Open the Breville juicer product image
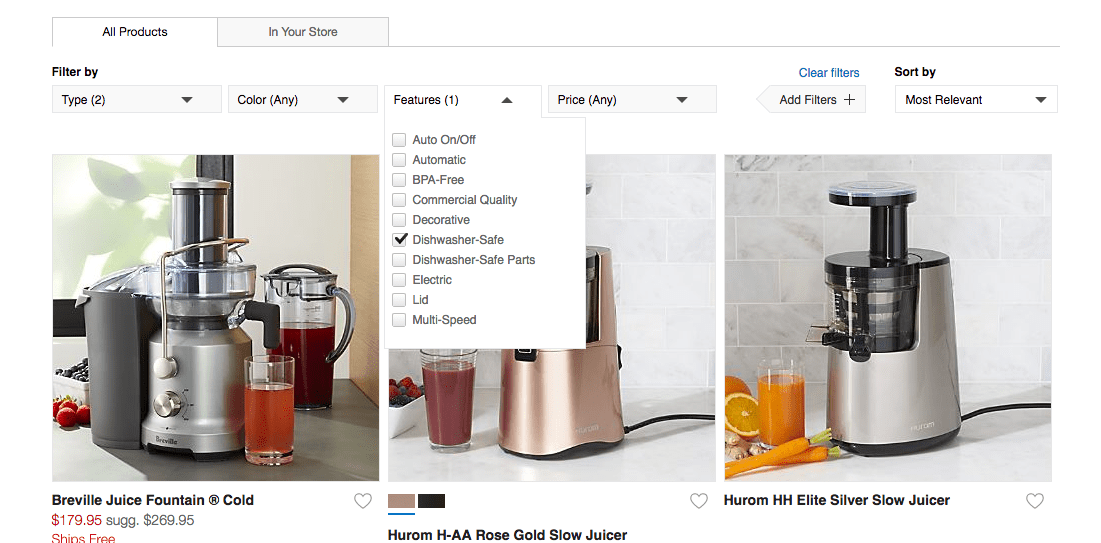Viewport: 1101px width, 543px height. (216, 318)
